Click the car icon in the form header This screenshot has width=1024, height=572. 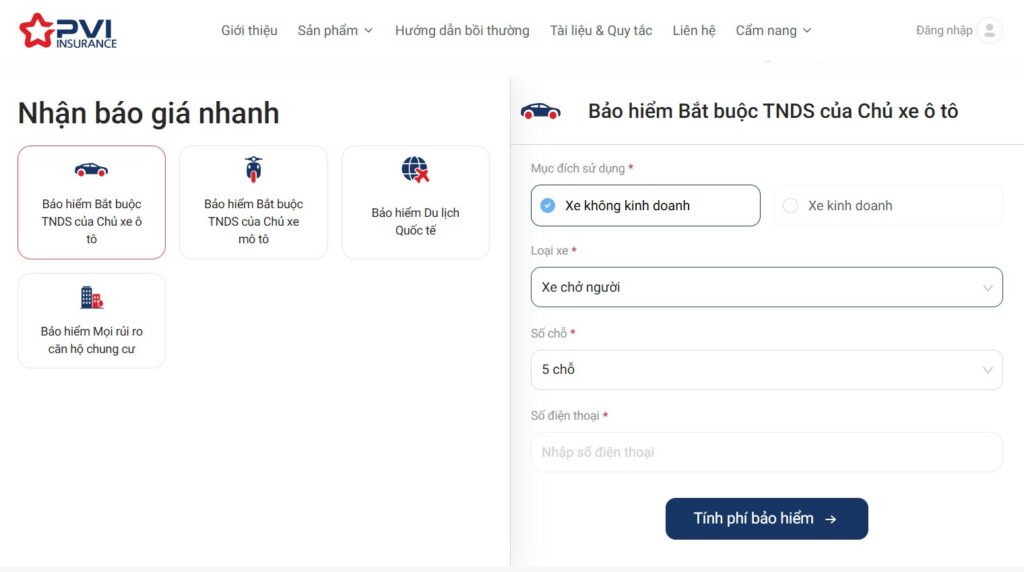(x=541, y=111)
